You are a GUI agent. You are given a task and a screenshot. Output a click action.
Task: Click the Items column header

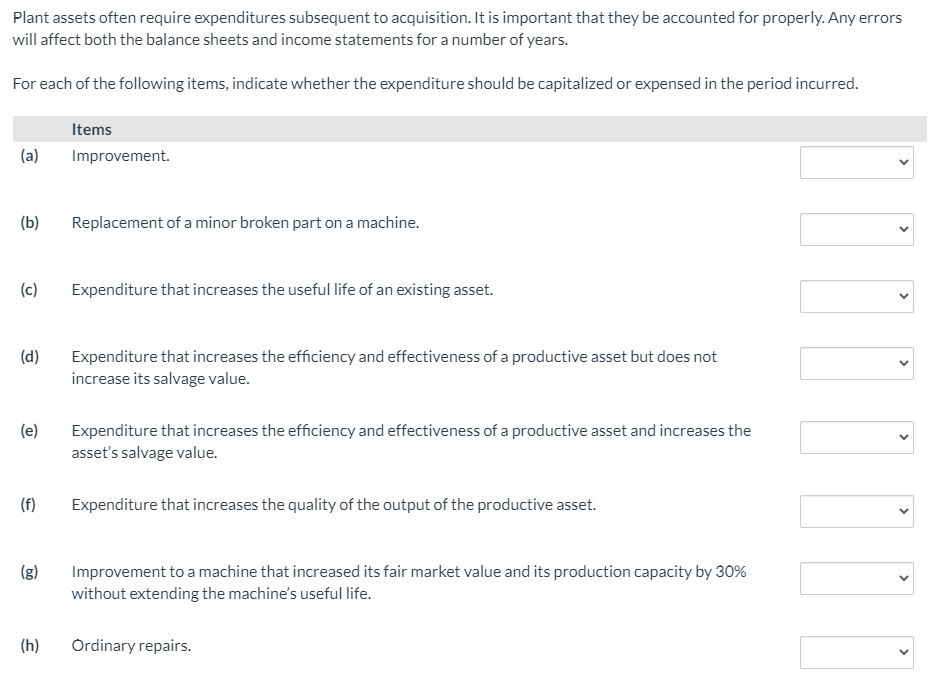[91, 129]
